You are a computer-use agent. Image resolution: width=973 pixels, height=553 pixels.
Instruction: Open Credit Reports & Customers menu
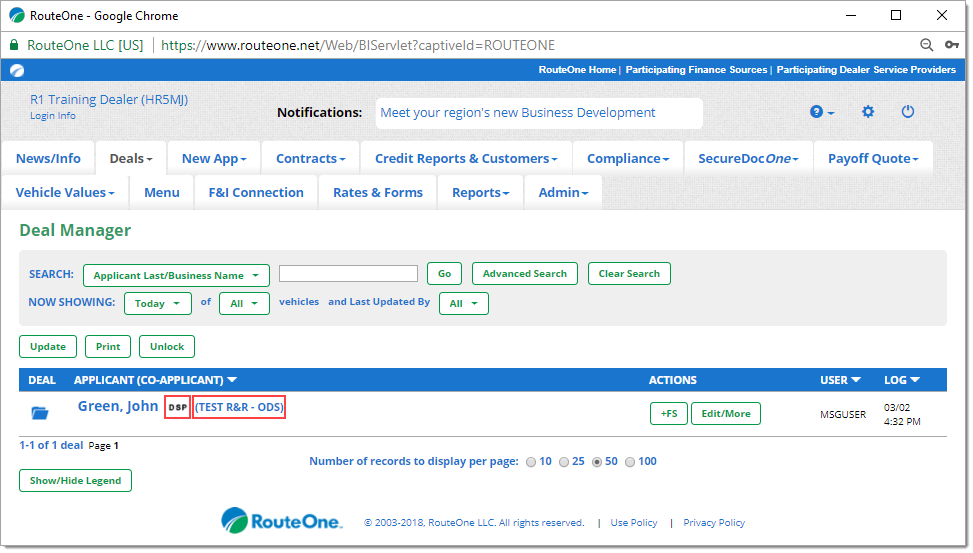(x=466, y=158)
